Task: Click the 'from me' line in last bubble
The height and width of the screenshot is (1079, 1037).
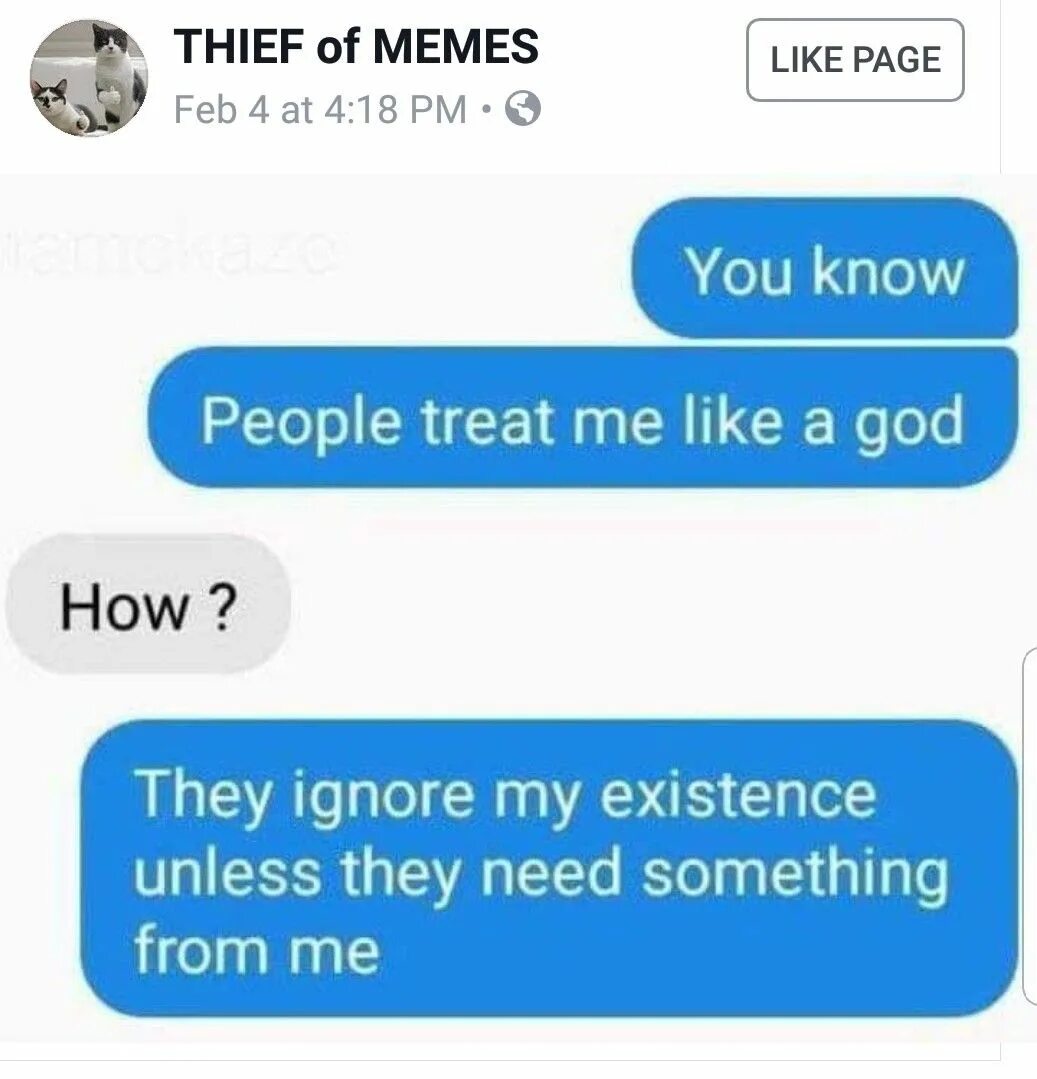Action: [257, 950]
